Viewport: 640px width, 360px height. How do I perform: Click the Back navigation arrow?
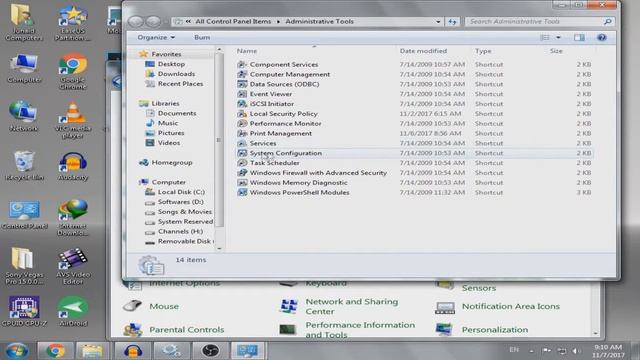pyautogui.click(x=136, y=21)
